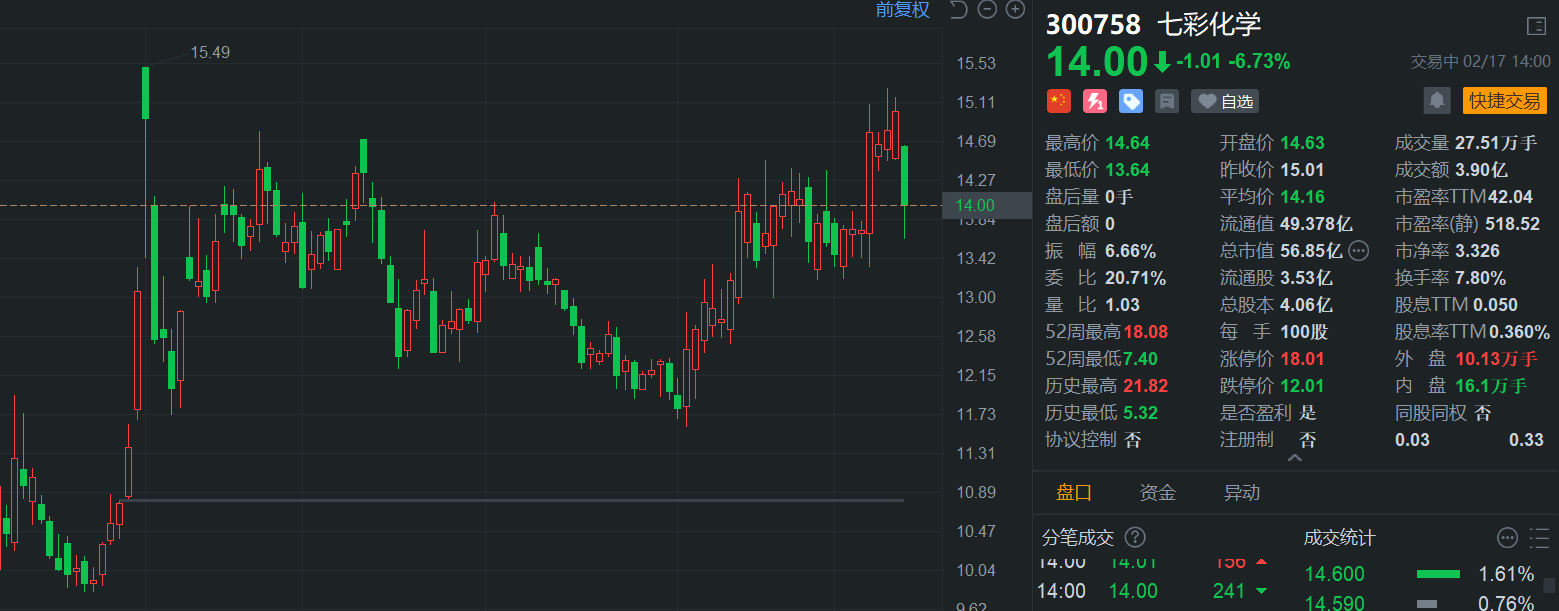Click the 成交额 value 3.90亿
The width and height of the screenshot is (1559, 611).
pos(1482,170)
